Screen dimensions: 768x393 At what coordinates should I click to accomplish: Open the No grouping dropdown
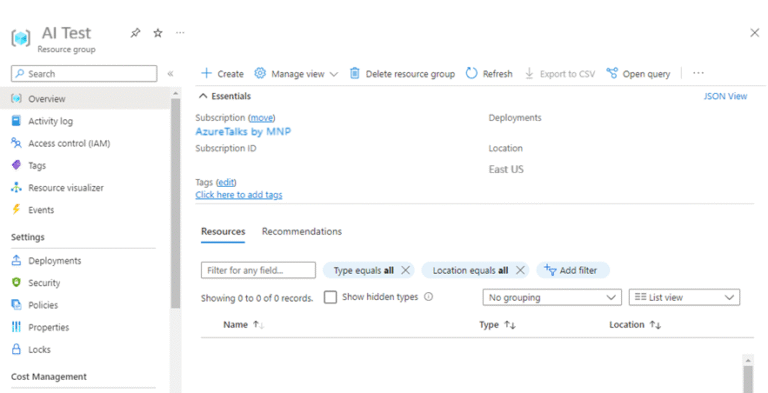point(552,297)
